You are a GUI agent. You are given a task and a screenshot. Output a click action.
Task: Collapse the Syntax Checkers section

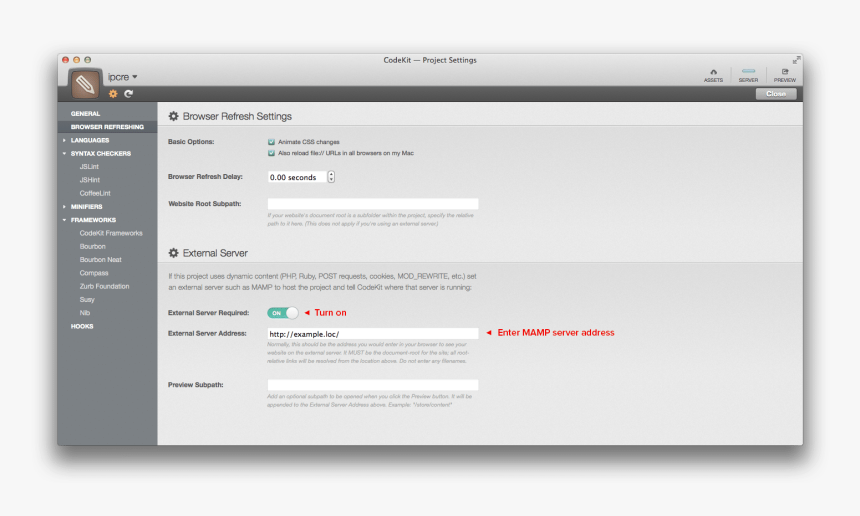click(x=64, y=154)
